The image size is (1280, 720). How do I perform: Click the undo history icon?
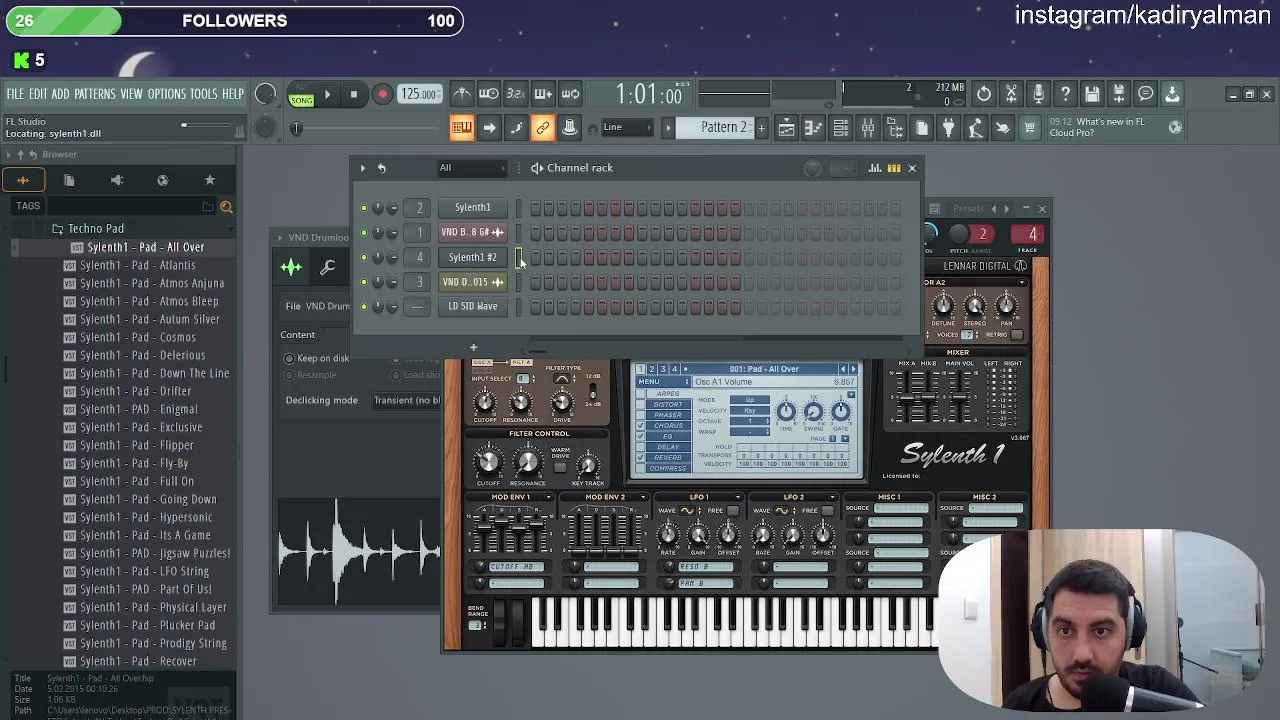[984, 94]
